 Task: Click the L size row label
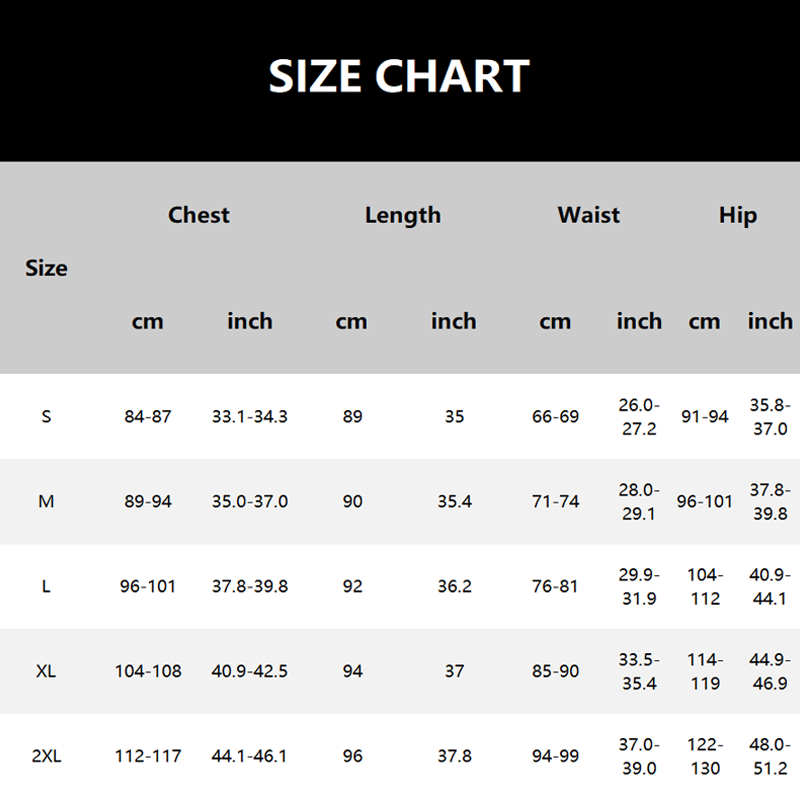[46, 586]
